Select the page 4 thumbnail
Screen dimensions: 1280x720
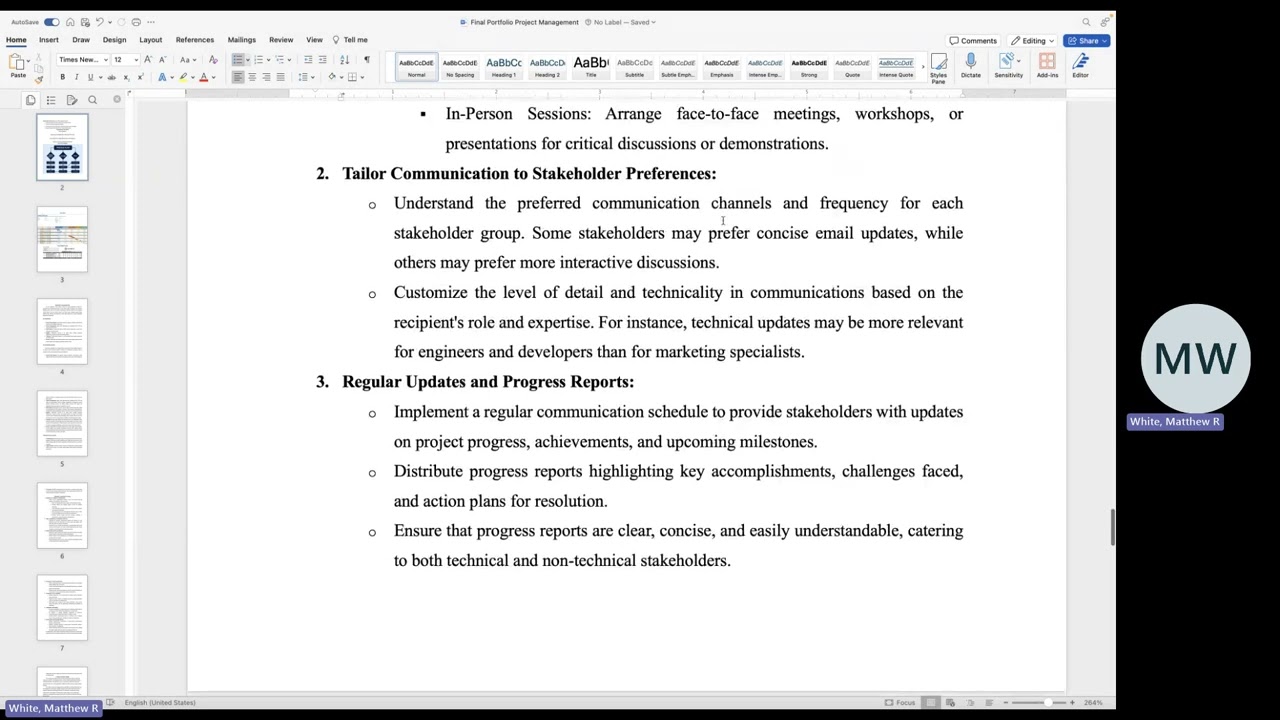pos(62,332)
